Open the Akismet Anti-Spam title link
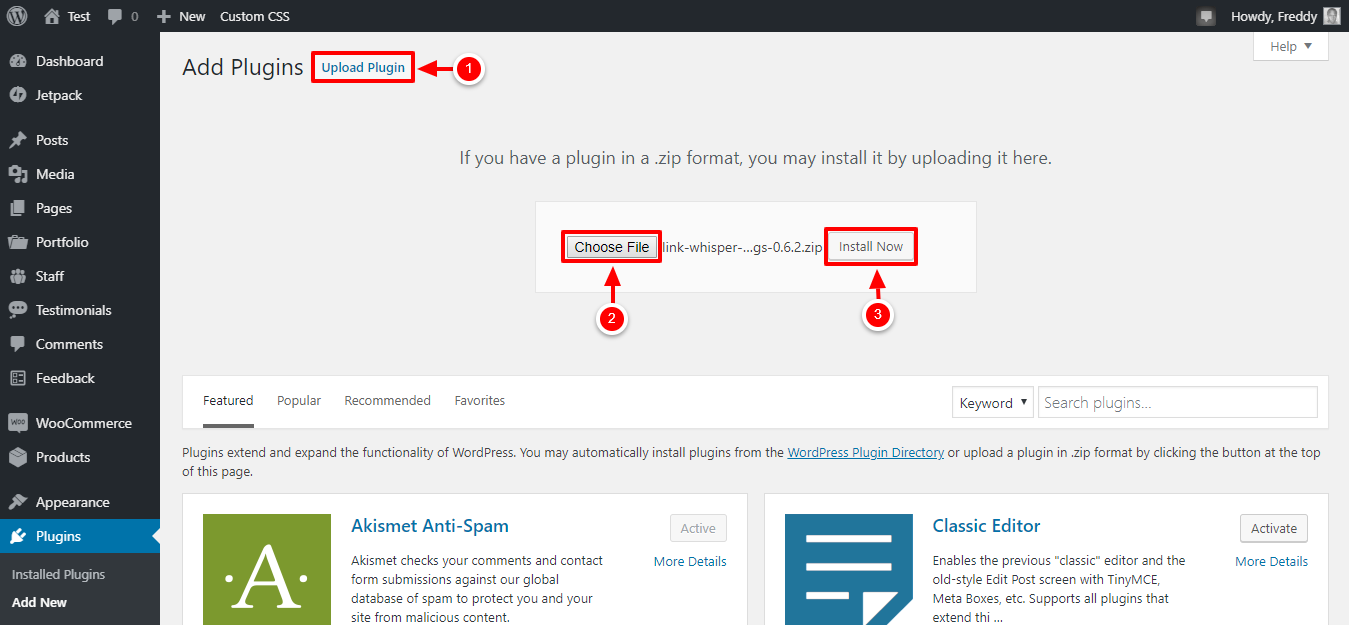 pos(430,525)
